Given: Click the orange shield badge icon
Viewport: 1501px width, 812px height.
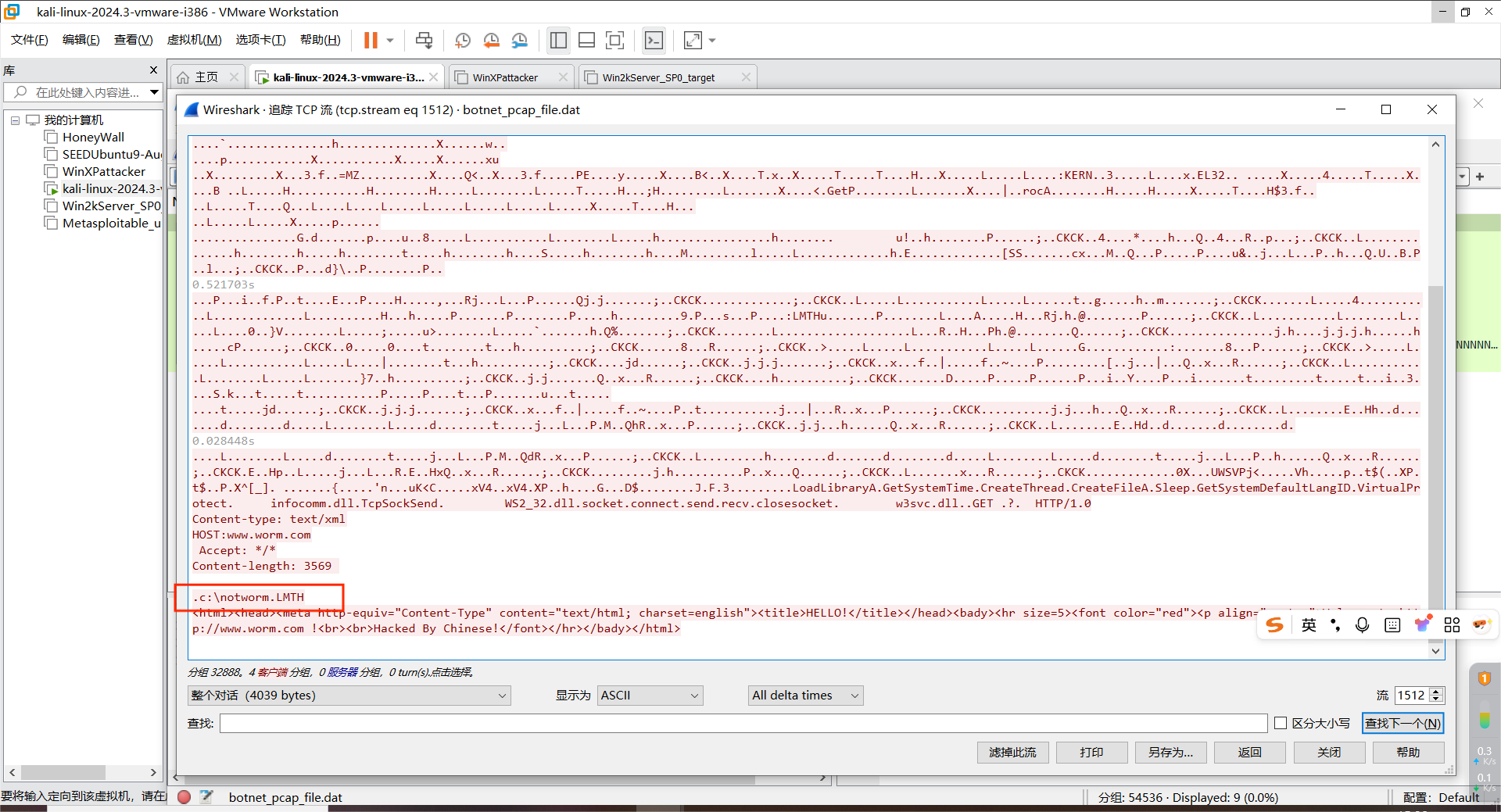Looking at the screenshot, I should point(1485,678).
